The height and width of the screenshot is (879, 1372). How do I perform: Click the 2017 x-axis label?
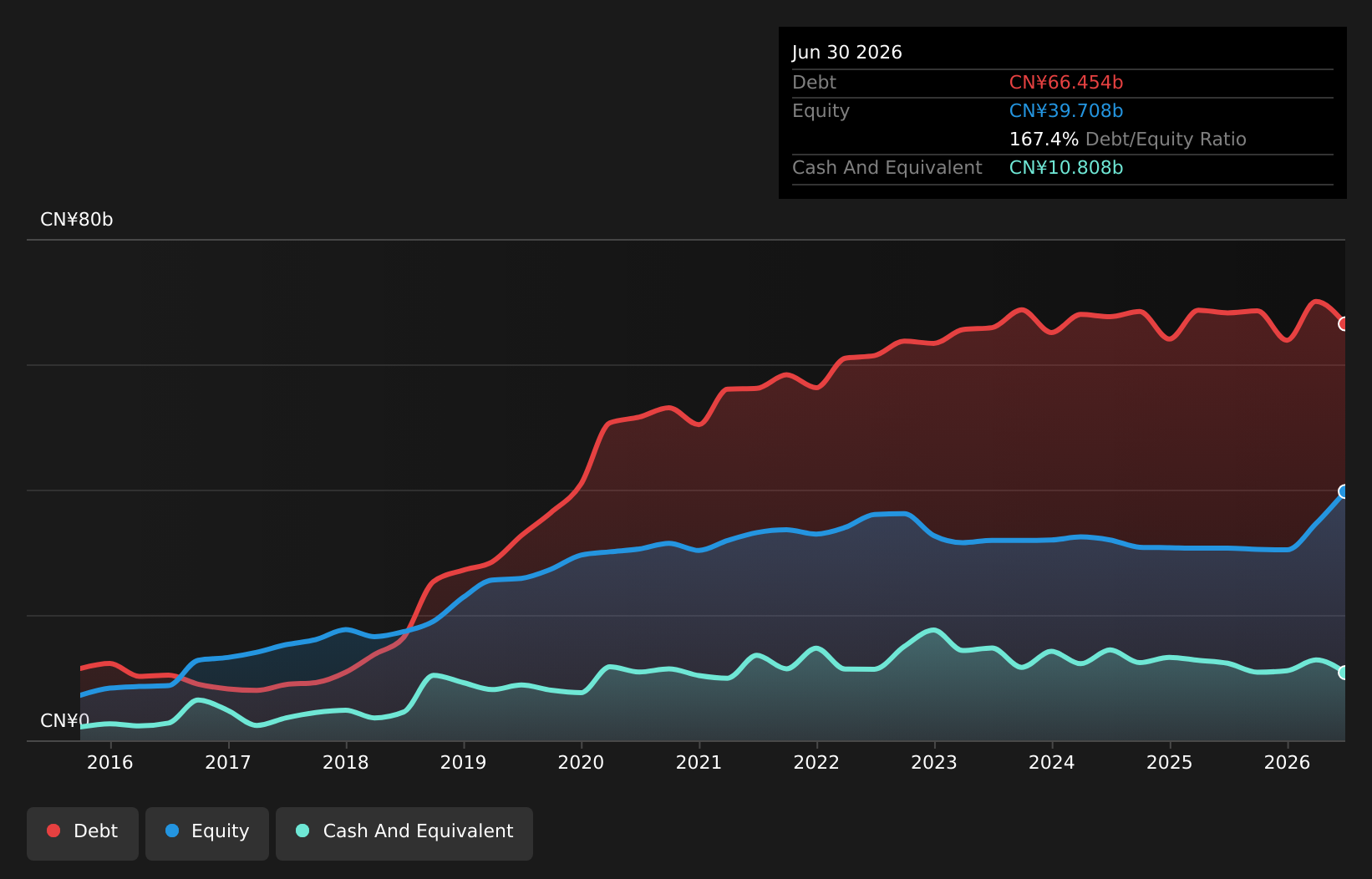pos(228,762)
